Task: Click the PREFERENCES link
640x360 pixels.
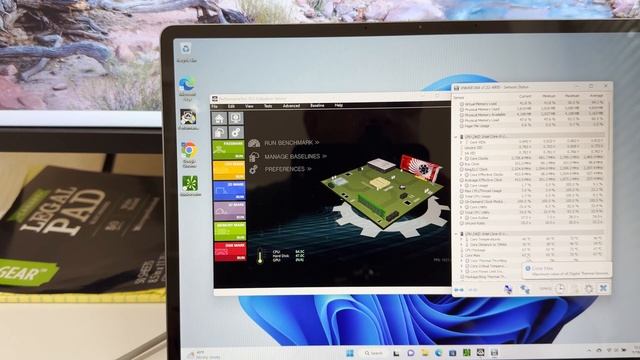Action: (x=288, y=169)
